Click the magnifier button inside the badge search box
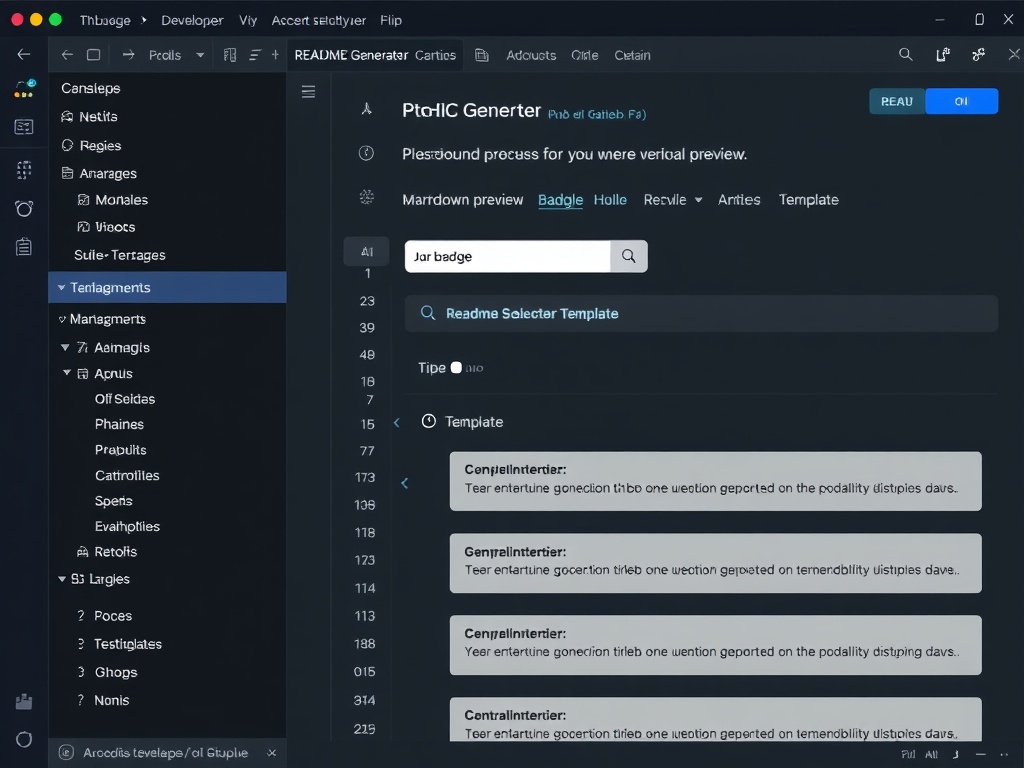This screenshot has width=1024, height=768. [629, 256]
